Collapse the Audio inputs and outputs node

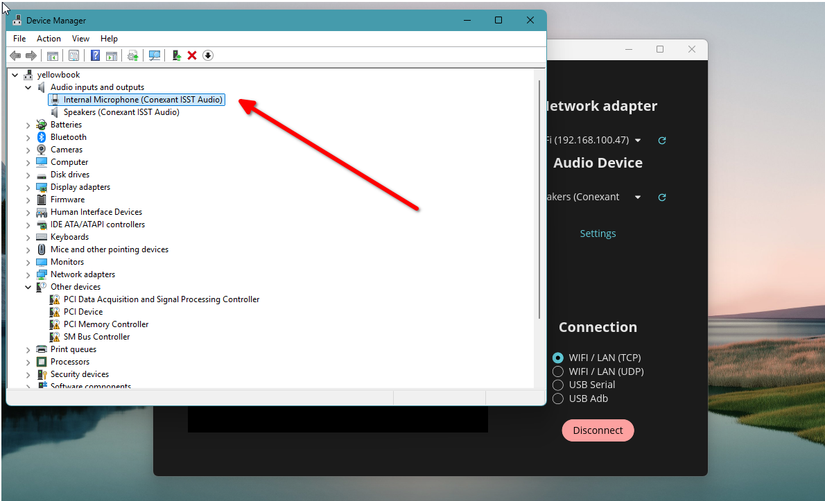point(28,87)
